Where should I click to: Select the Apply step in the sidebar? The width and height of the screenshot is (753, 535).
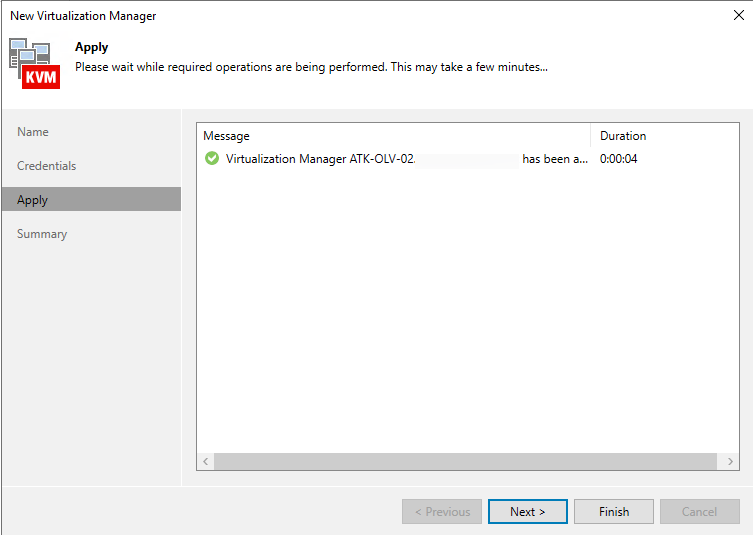33,200
